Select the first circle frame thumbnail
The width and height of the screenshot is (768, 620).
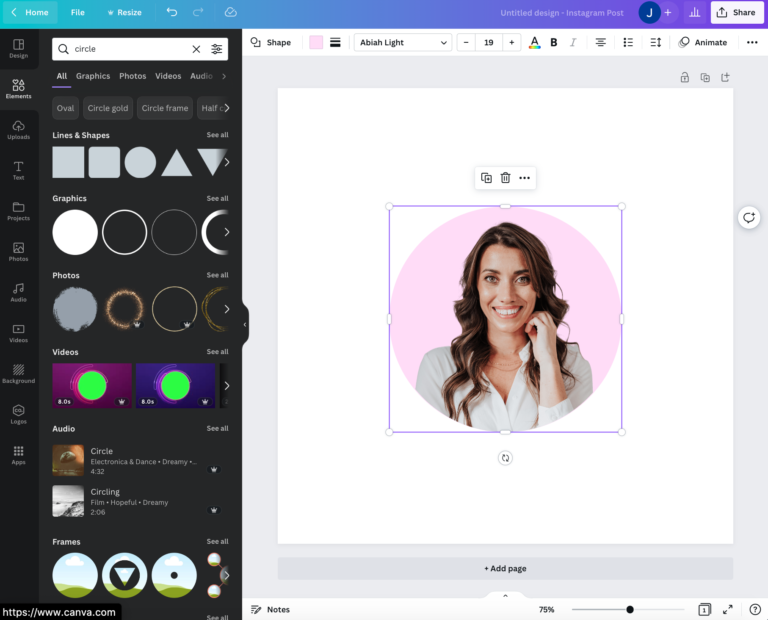(x=75, y=575)
